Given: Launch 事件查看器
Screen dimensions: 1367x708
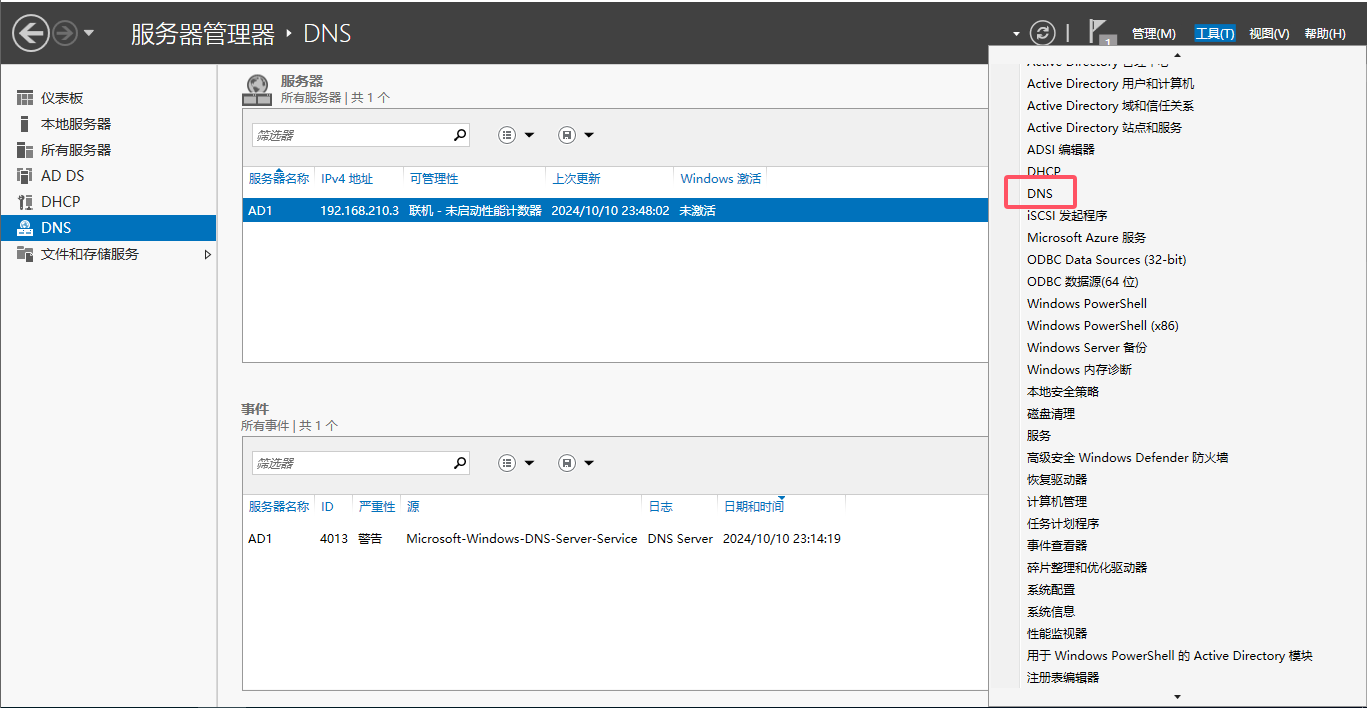Looking at the screenshot, I should 1057,546.
